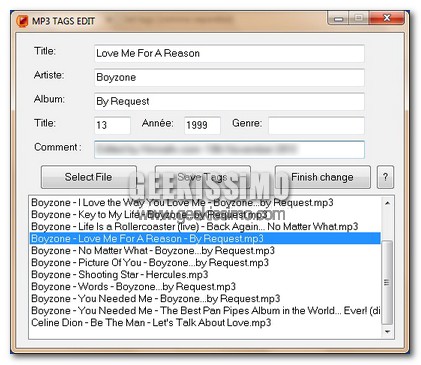
Task: Click the file list scroll up arrow
Action: click(x=387, y=203)
